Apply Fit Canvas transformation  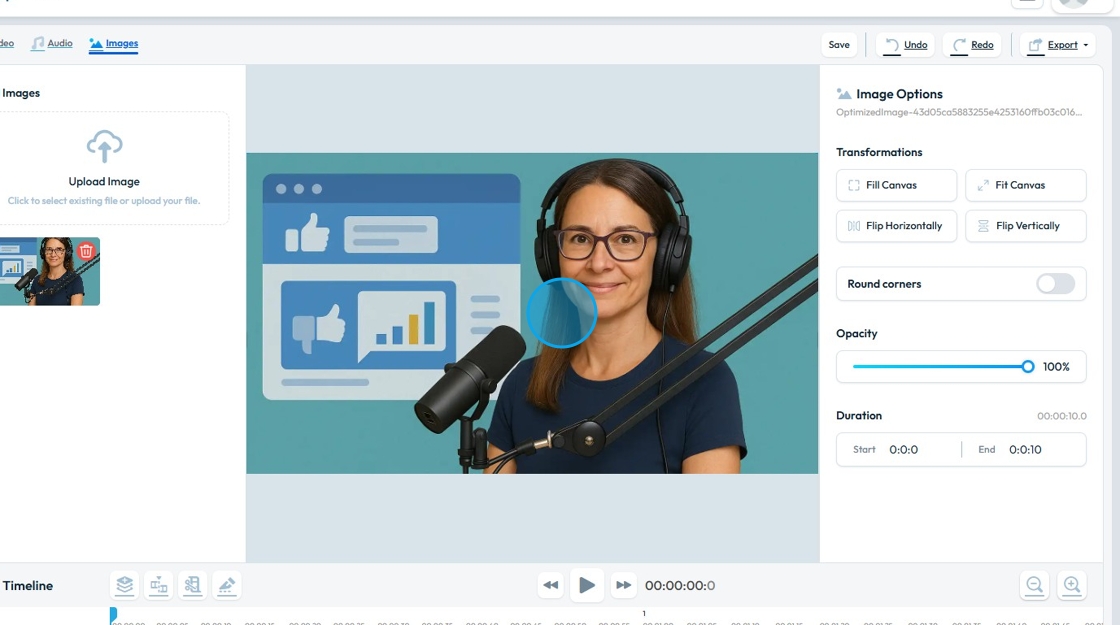click(x=1026, y=185)
